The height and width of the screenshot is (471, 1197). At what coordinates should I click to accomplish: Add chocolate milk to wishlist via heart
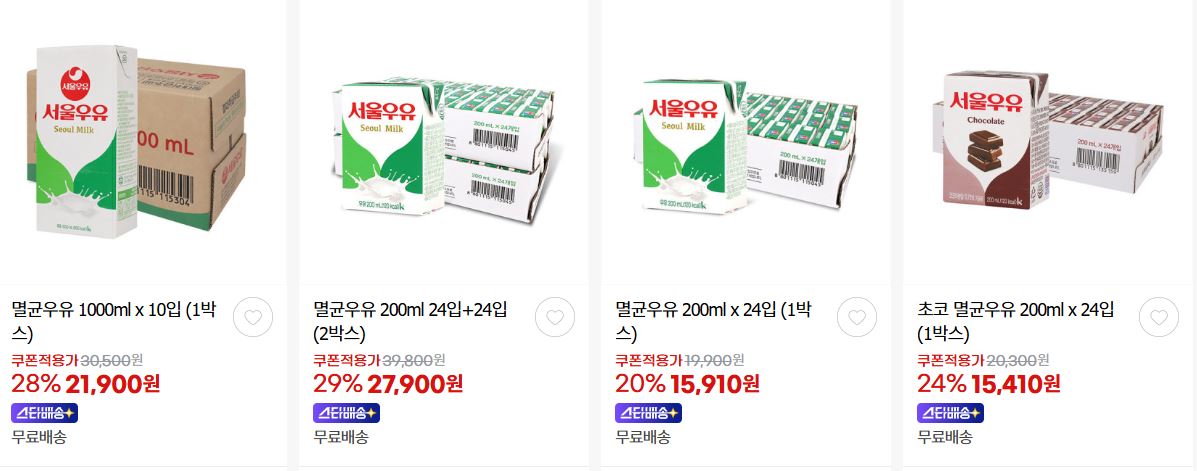click(1159, 317)
